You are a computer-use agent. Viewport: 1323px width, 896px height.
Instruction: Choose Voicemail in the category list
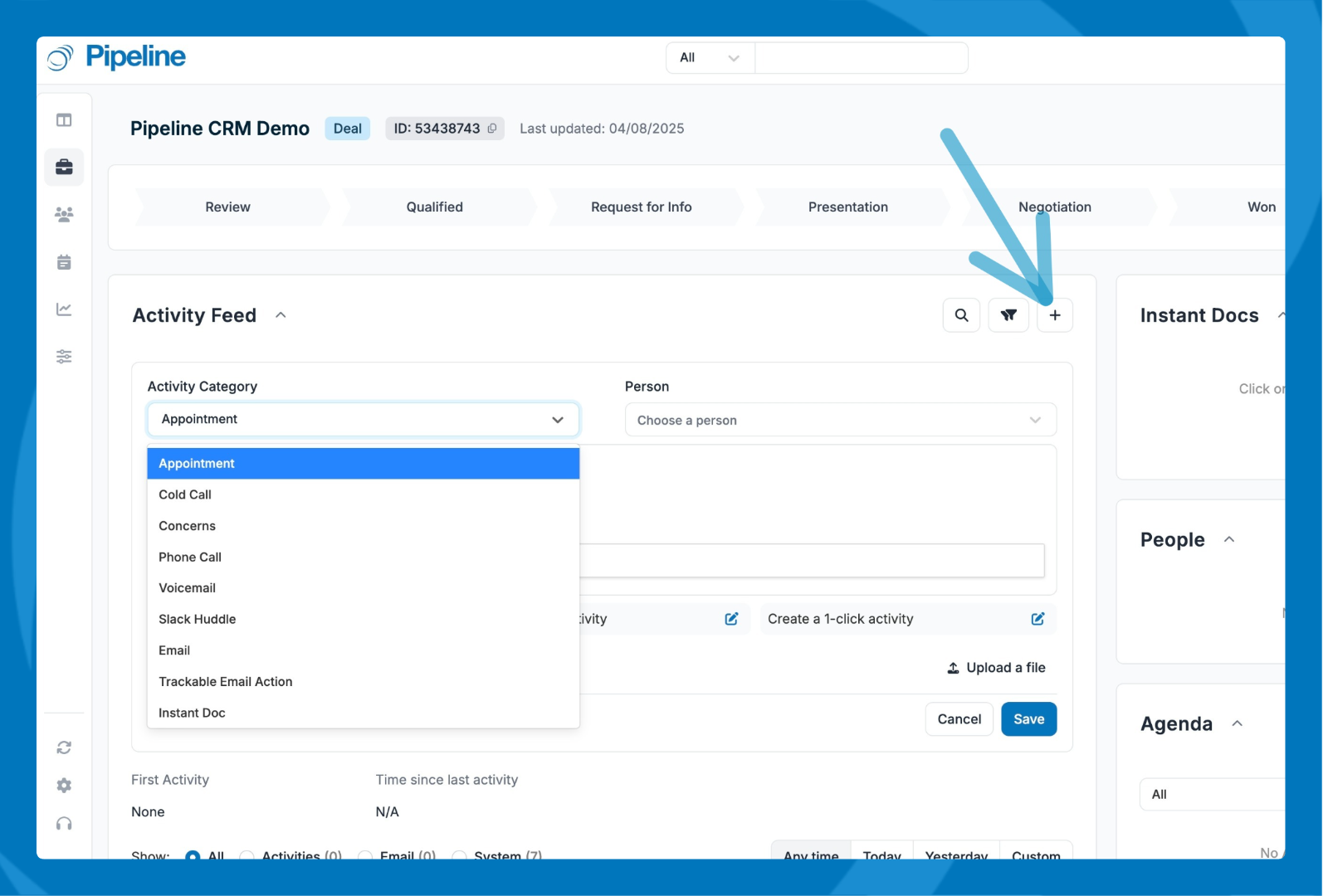coord(364,588)
